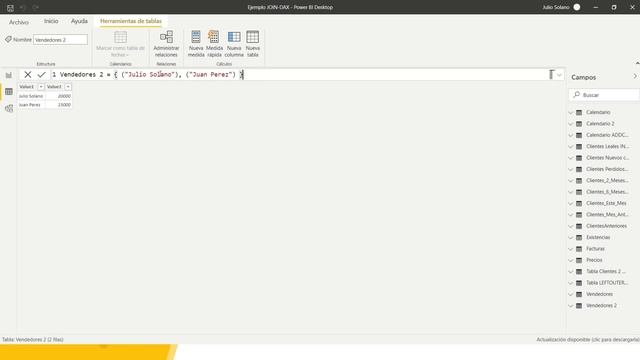Viewport: 640px width, 360px height.
Task: Expand the Tabla LEFTOUTER table chevron
Action: click(x=571, y=283)
